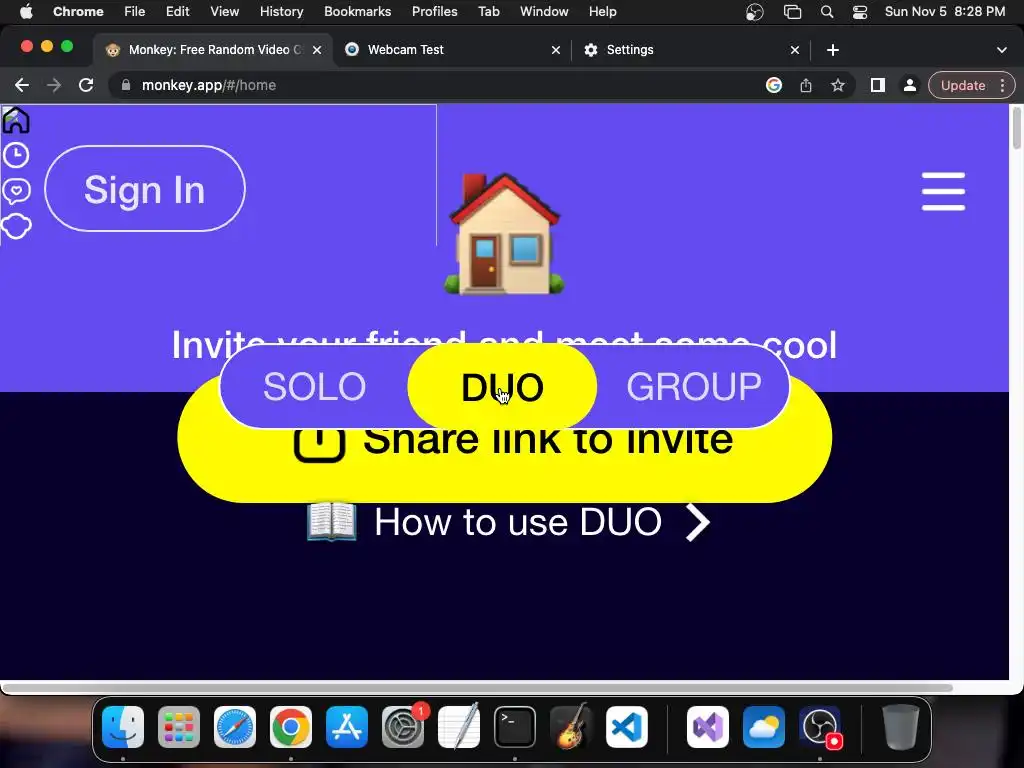This screenshot has width=1024, height=768.
Task: Open Trash in the Dock
Action: 901,727
